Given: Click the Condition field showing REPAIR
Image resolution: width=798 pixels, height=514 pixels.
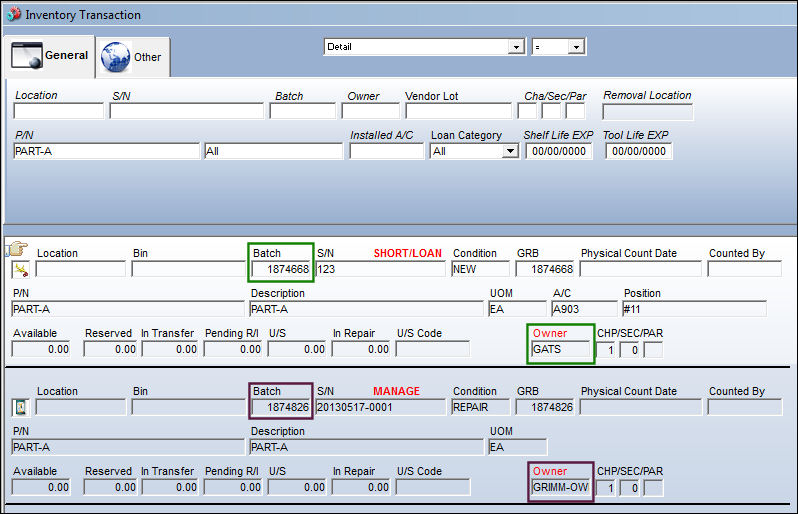Looking at the screenshot, I should coord(480,407).
